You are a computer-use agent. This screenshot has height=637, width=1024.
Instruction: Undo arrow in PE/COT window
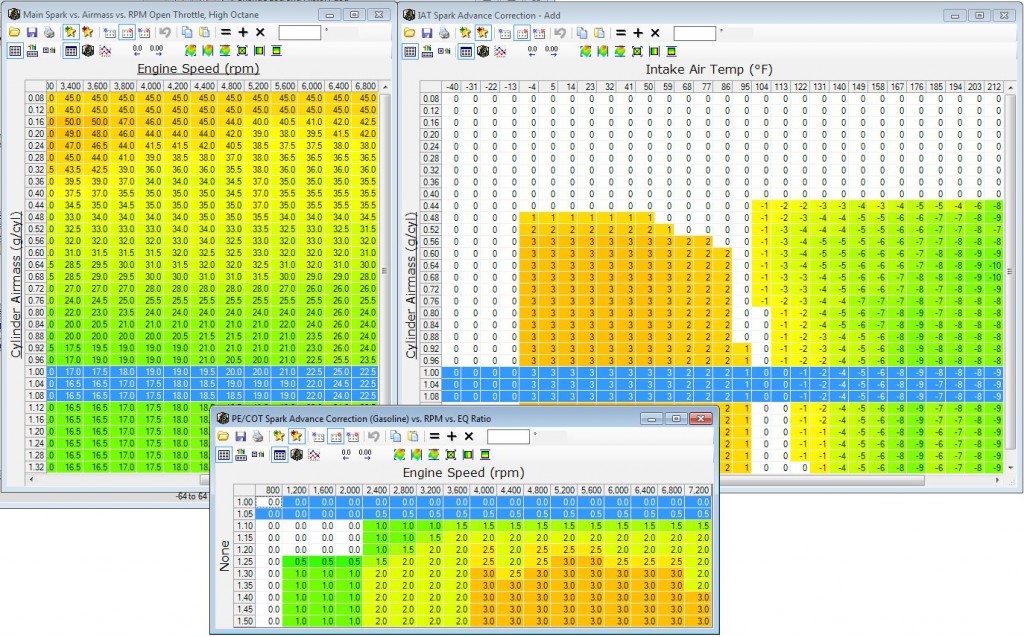(x=374, y=436)
